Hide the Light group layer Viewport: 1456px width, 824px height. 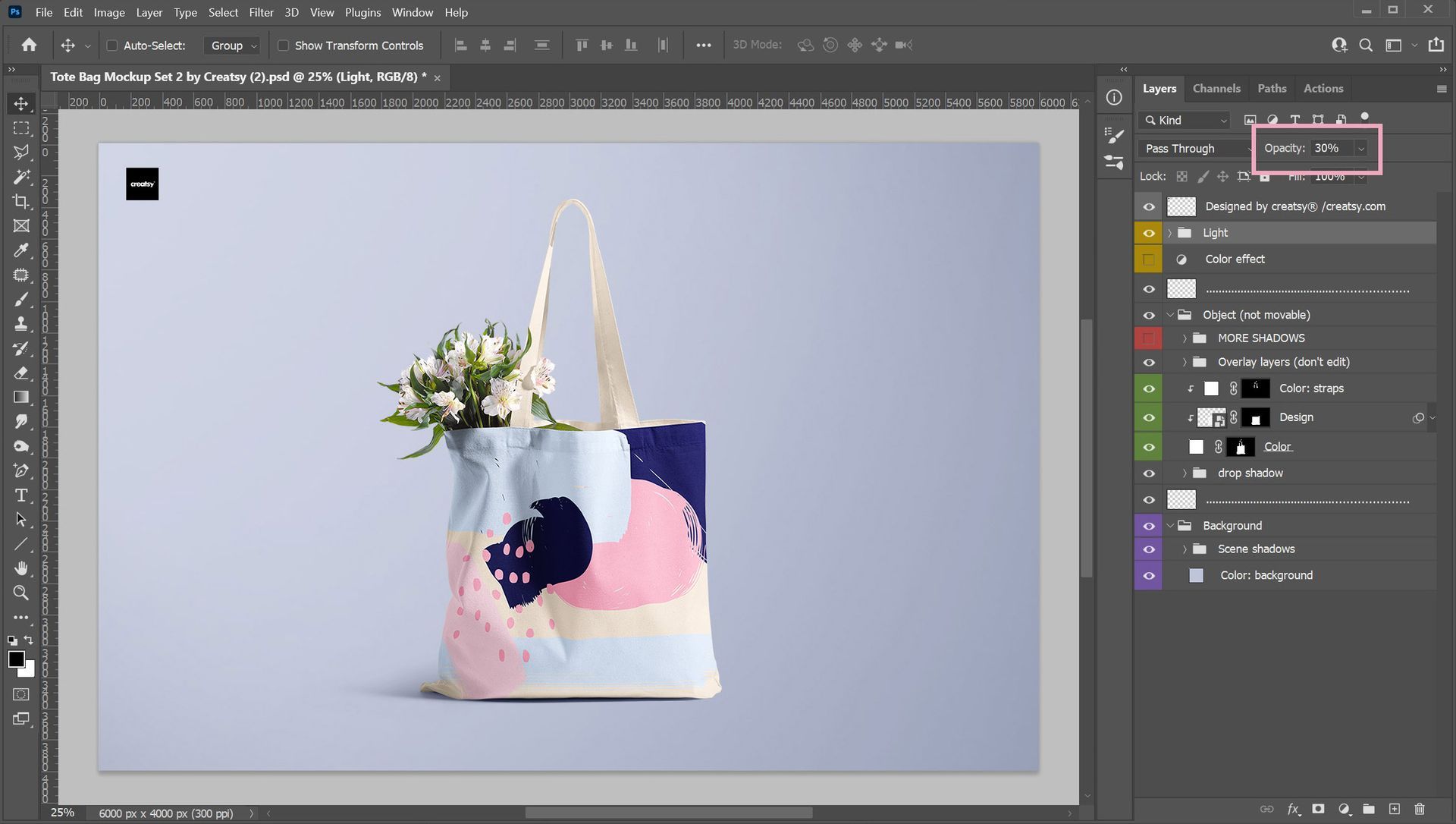pyautogui.click(x=1148, y=233)
